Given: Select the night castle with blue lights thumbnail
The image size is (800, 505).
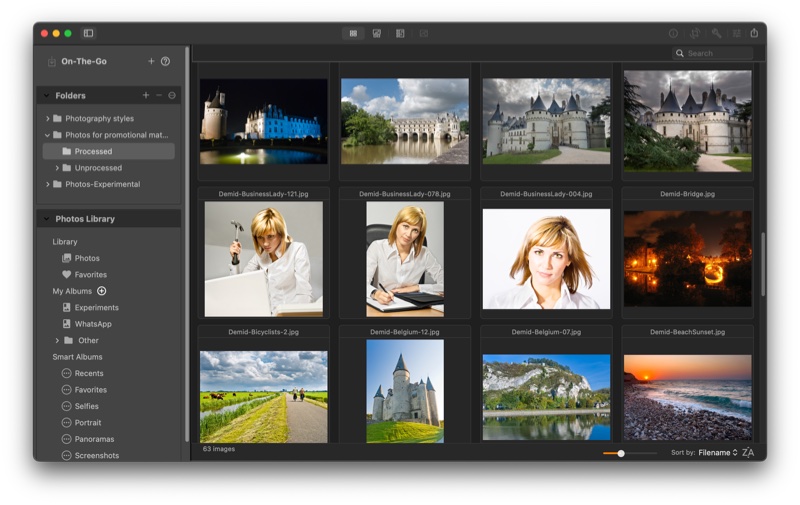Looking at the screenshot, I should [x=263, y=121].
